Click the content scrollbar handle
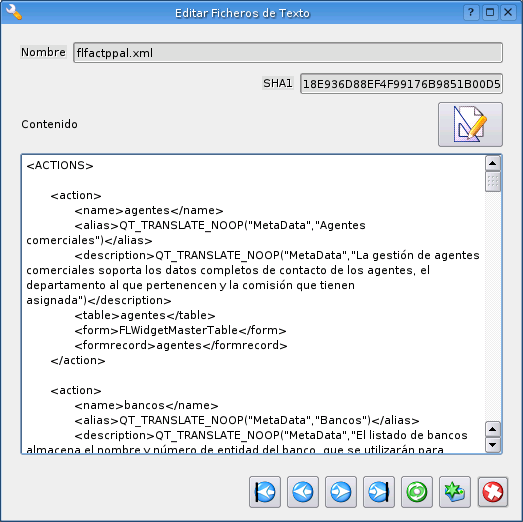The height and width of the screenshot is (522, 523). point(493,181)
